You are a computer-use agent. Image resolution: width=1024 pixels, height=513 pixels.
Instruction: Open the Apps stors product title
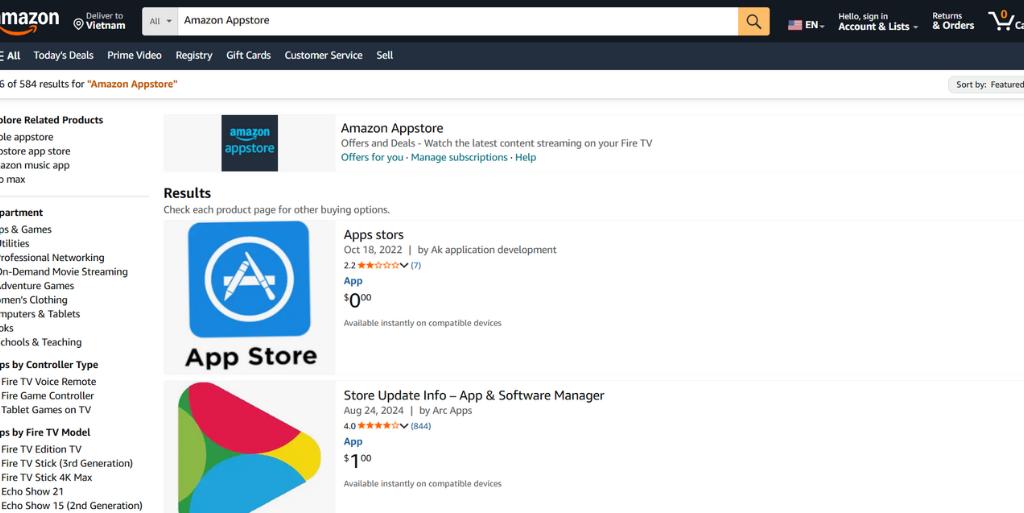373,235
